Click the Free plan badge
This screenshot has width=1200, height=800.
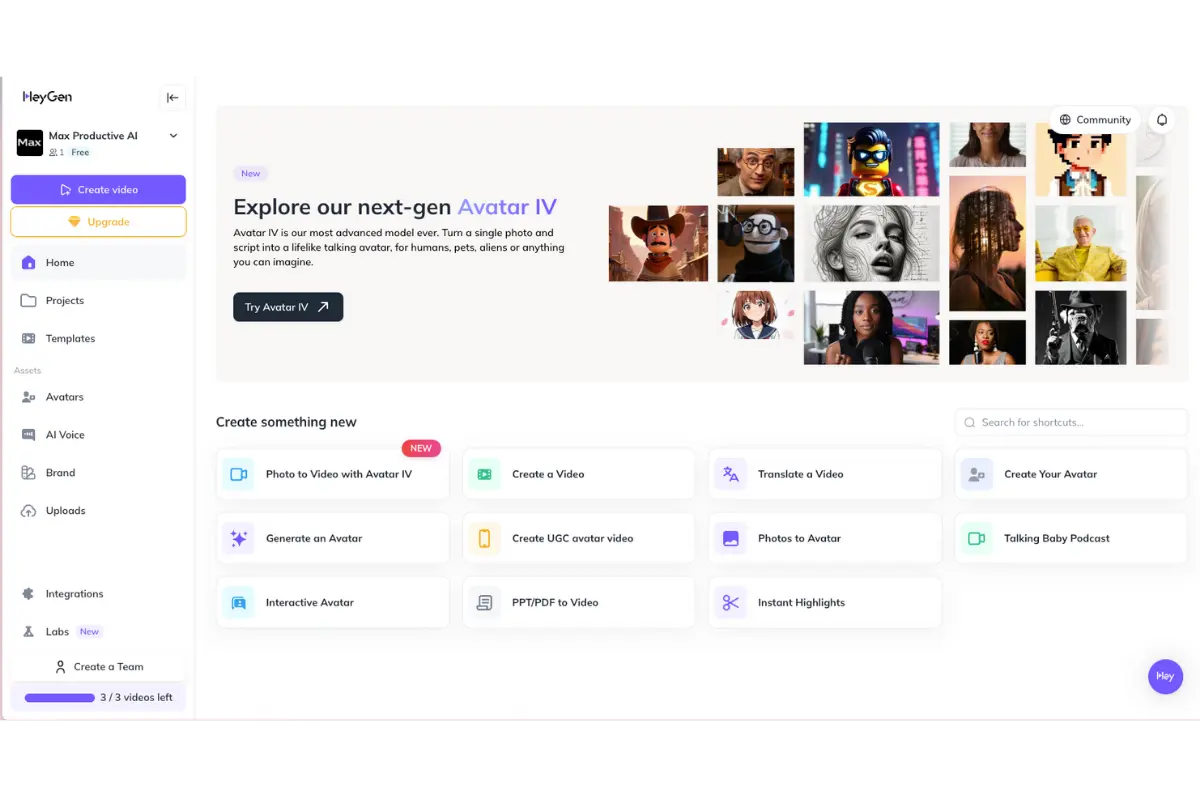80,153
